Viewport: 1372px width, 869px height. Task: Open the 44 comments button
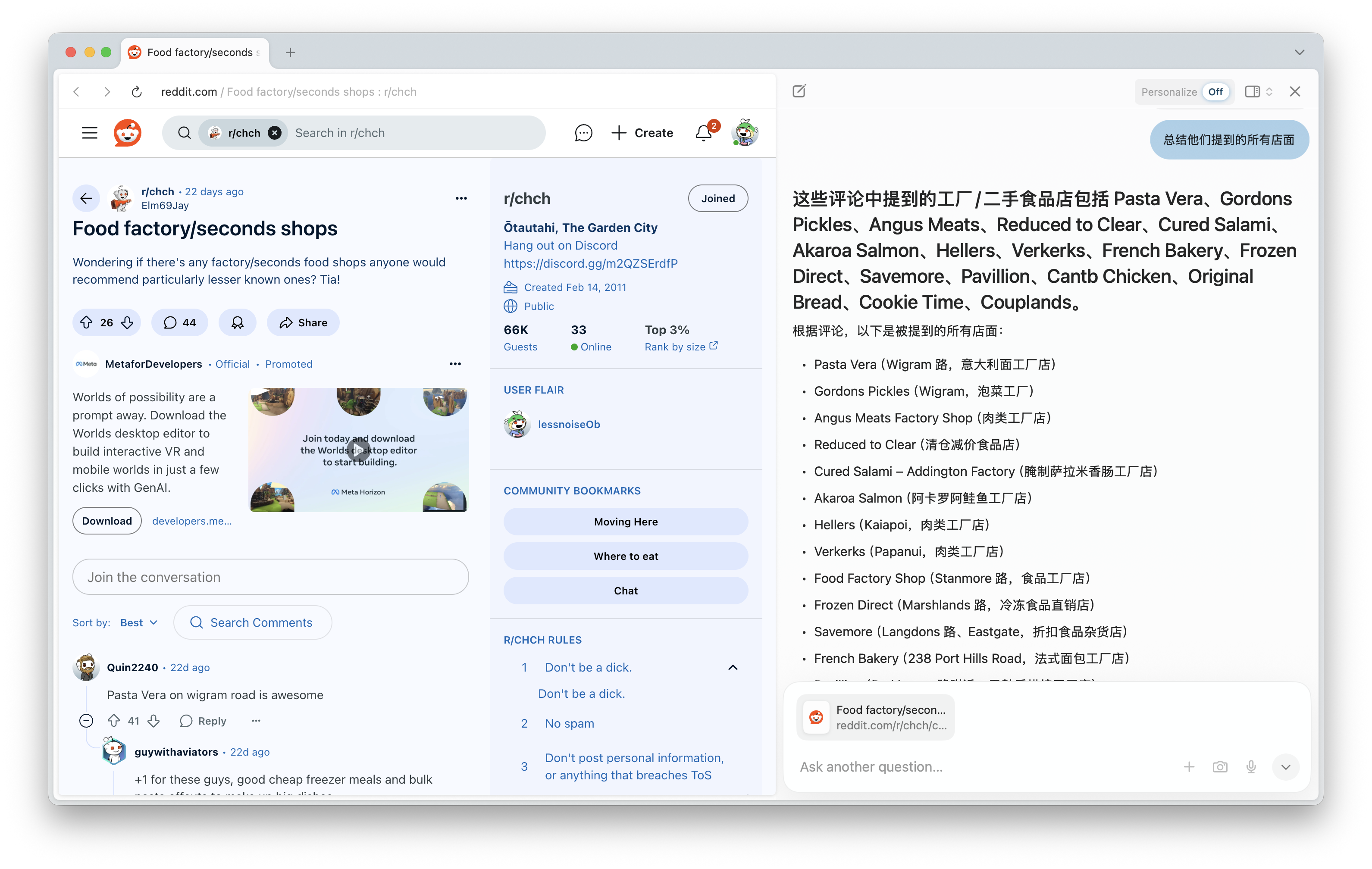coord(179,322)
